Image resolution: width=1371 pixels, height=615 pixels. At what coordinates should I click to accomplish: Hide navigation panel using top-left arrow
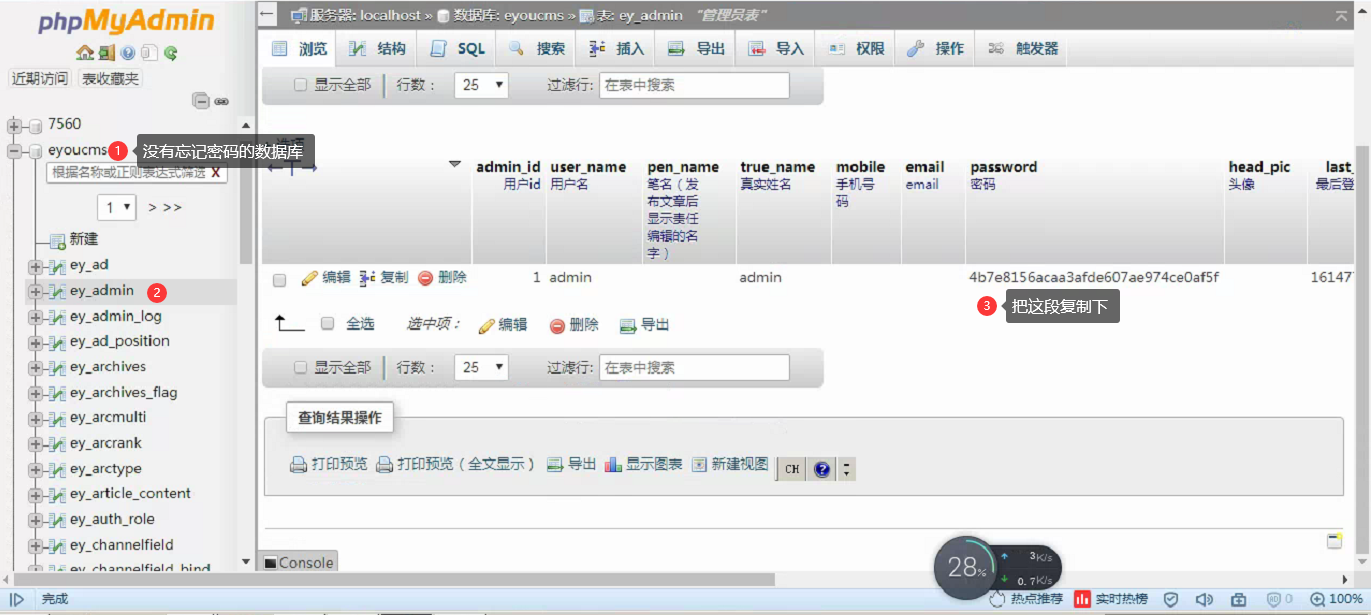point(267,14)
